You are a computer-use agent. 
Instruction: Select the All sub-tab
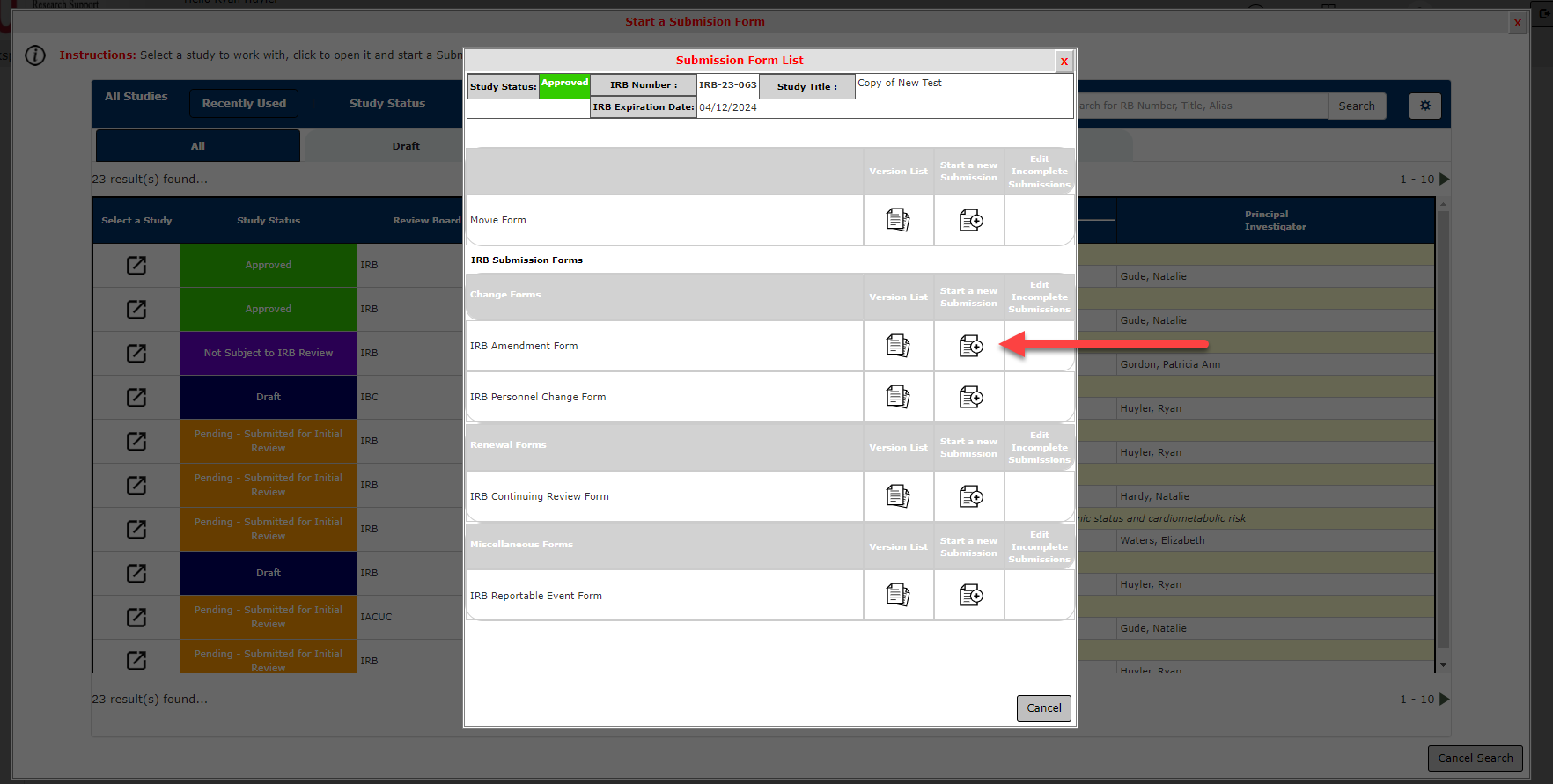198,146
